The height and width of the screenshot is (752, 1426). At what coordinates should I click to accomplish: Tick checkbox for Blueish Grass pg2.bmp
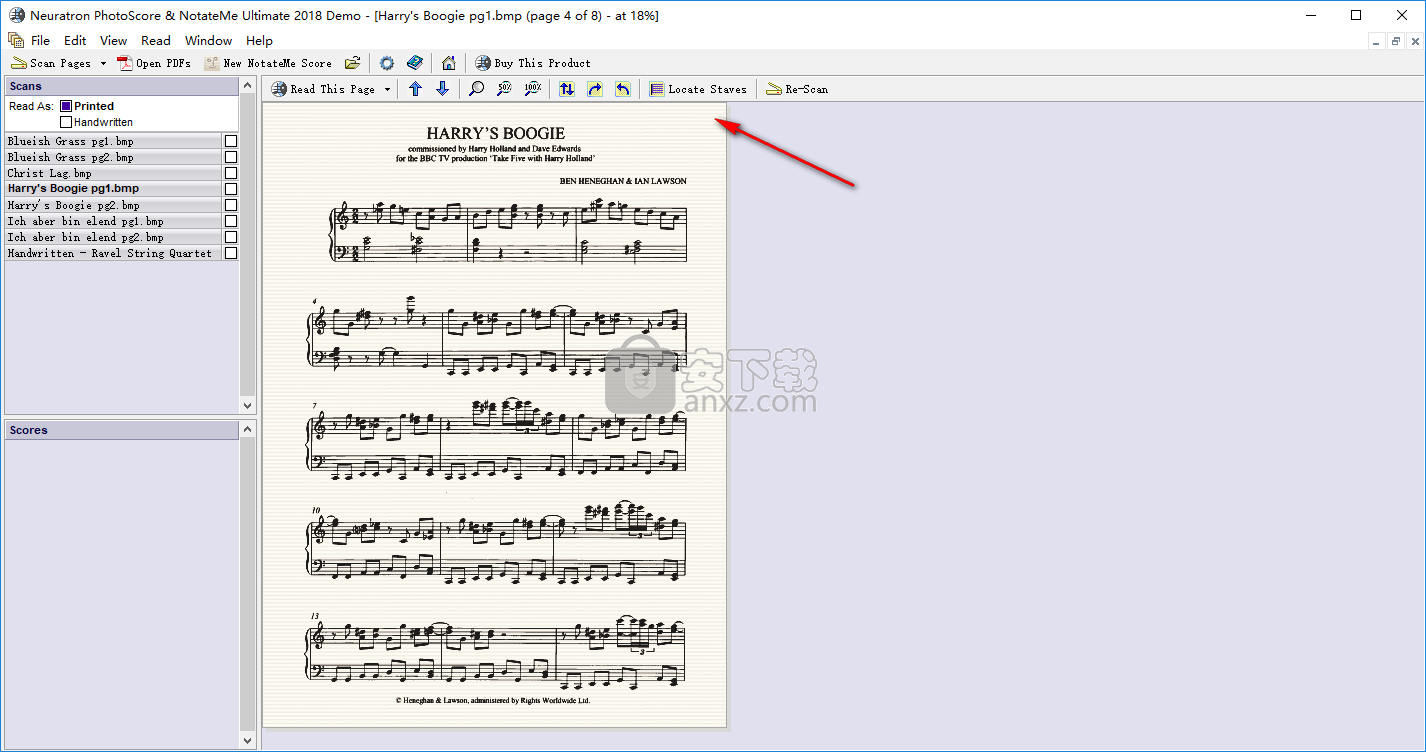pos(231,157)
